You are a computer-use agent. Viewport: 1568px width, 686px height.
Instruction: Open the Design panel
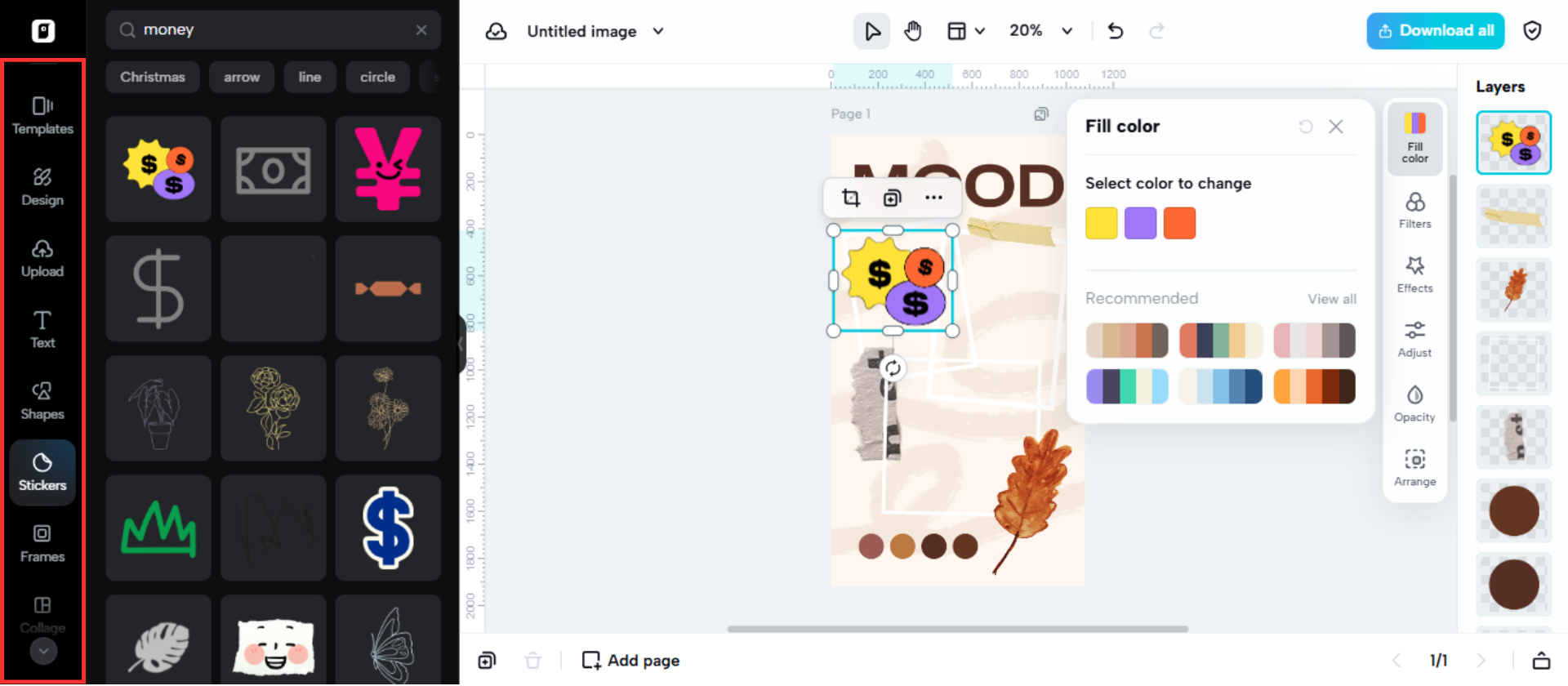[42, 187]
